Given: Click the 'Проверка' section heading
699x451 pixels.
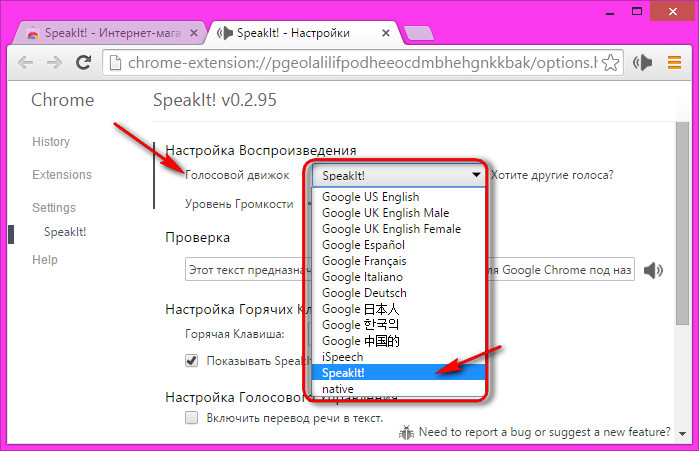Looking at the screenshot, I should click(x=197, y=238).
